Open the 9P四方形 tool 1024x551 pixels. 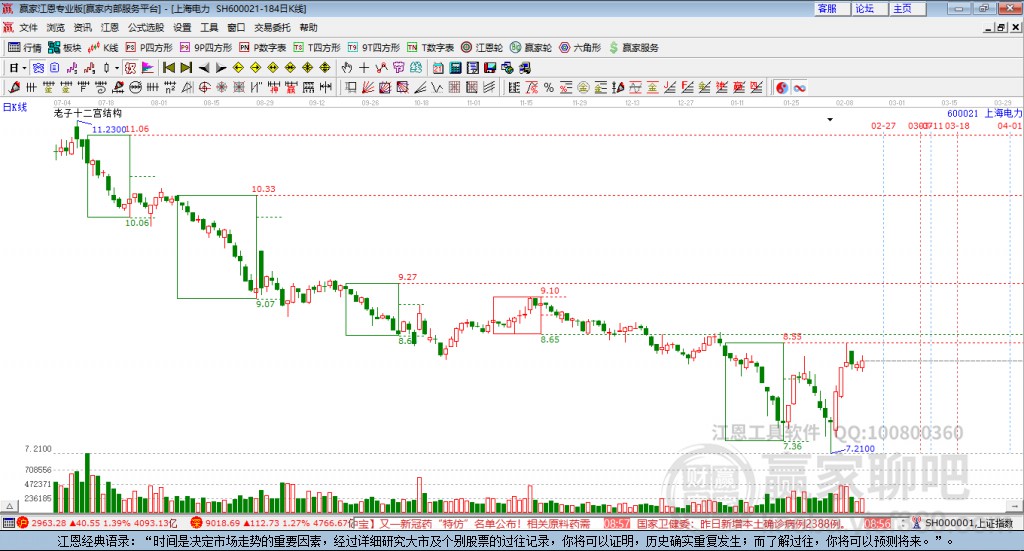point(206,48)
